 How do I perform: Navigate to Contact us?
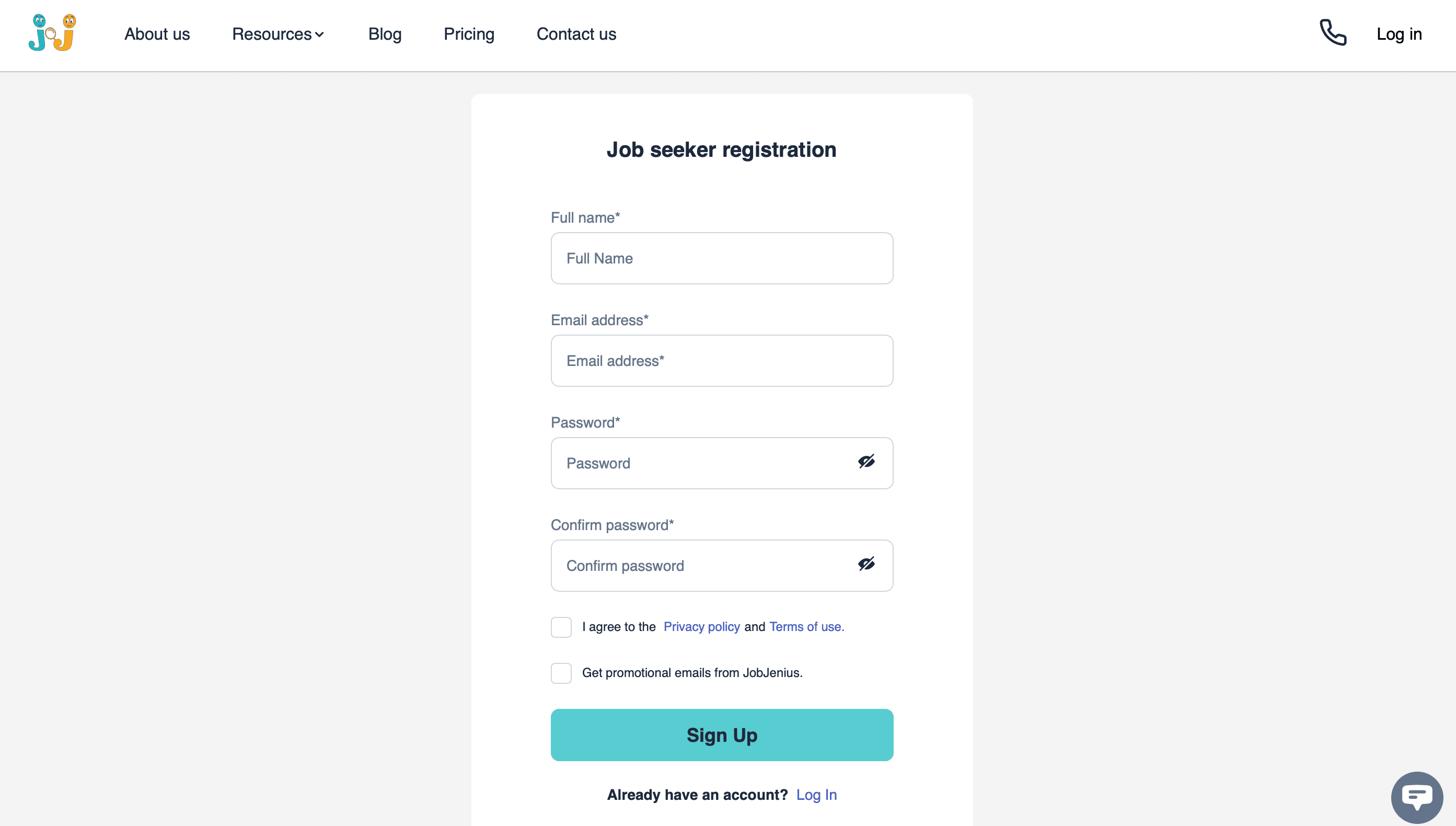pyautogui.click(x=576, y=34)
